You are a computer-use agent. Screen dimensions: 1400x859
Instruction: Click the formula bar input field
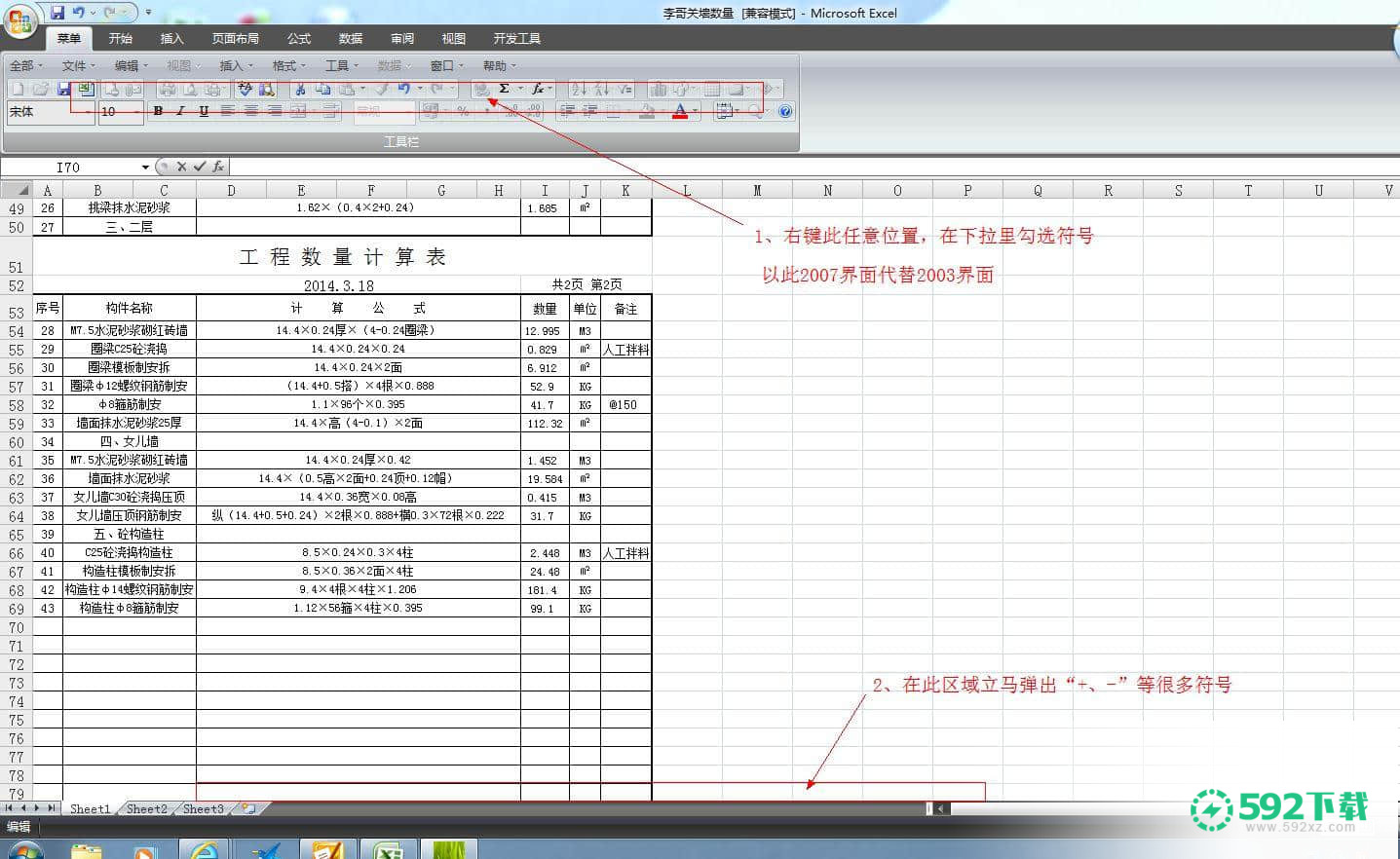point(814,167)
